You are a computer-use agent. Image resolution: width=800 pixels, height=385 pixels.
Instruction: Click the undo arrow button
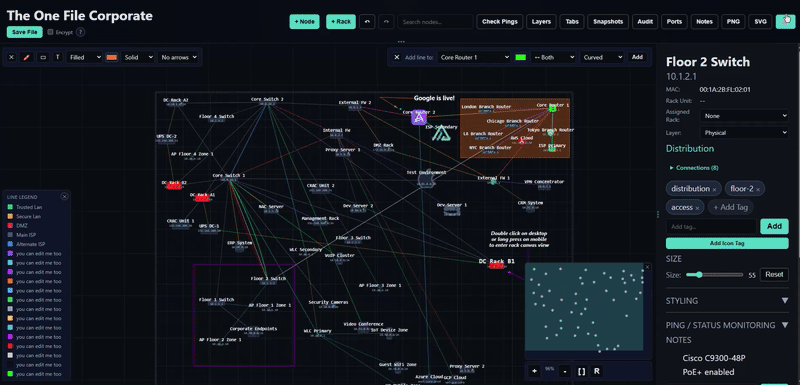[x=367, y=21]
